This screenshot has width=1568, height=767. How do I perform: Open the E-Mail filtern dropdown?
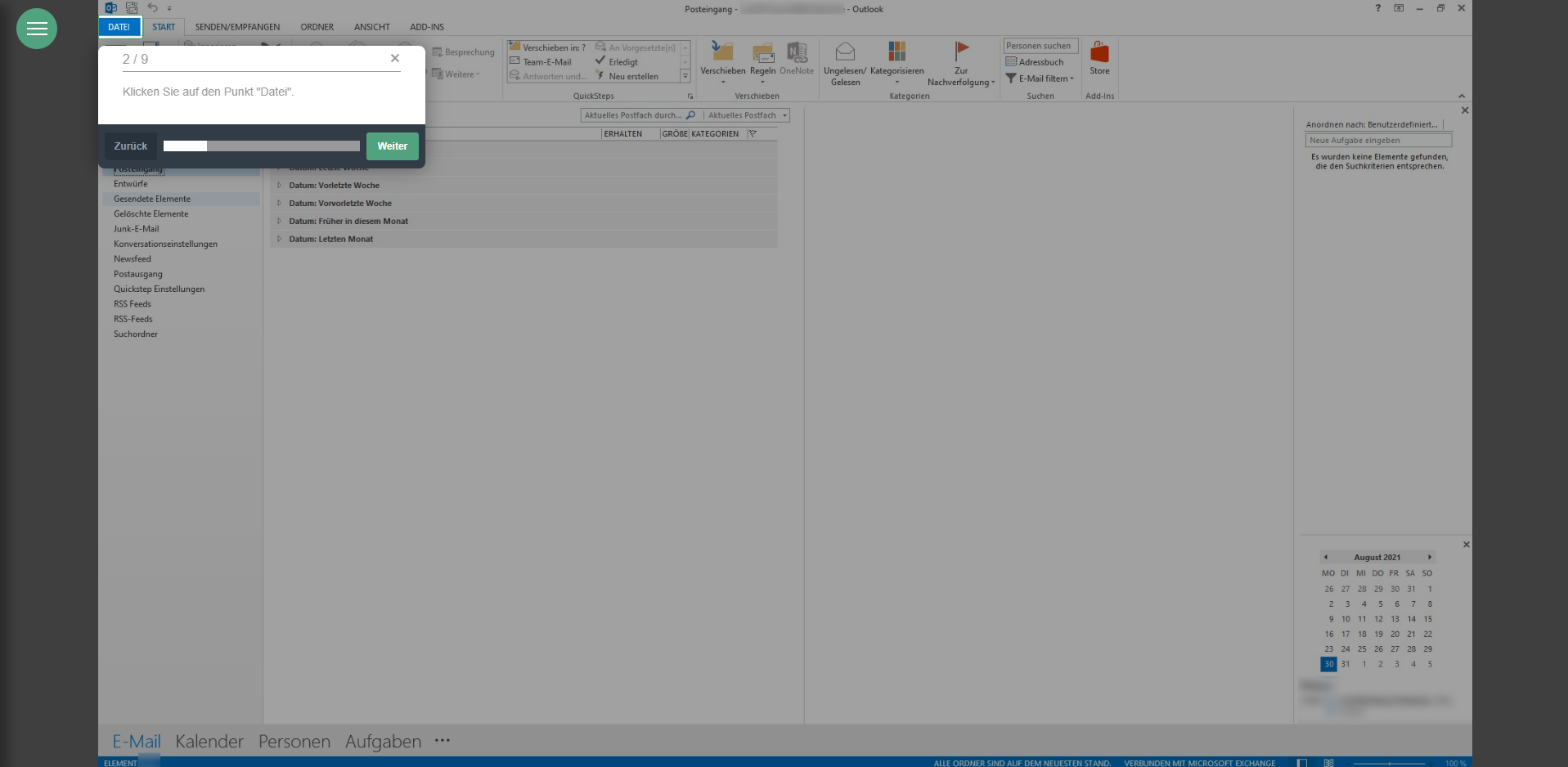1072,78
